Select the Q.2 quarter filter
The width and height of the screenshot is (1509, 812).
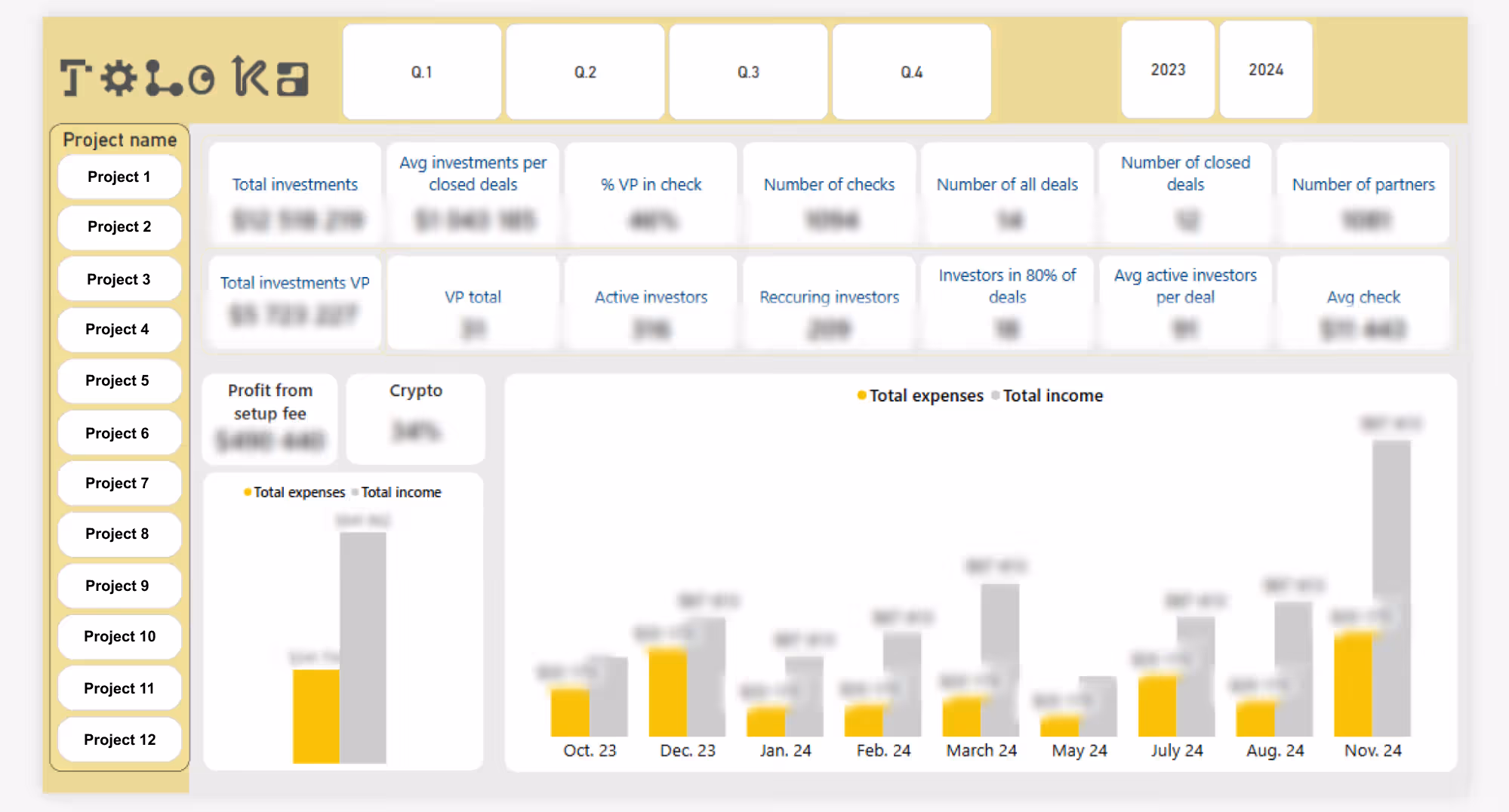pos(585,72)
